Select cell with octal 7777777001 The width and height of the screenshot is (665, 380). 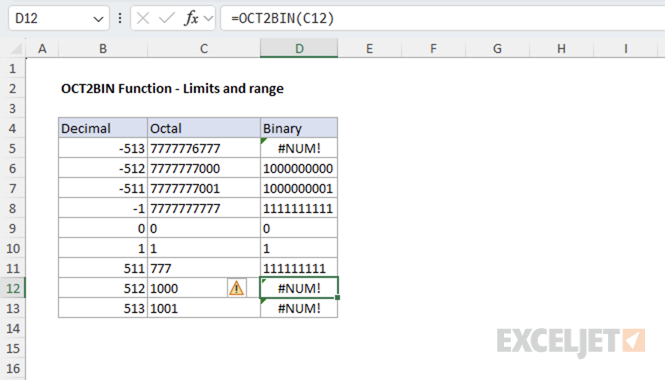click(x=204, y=188)
